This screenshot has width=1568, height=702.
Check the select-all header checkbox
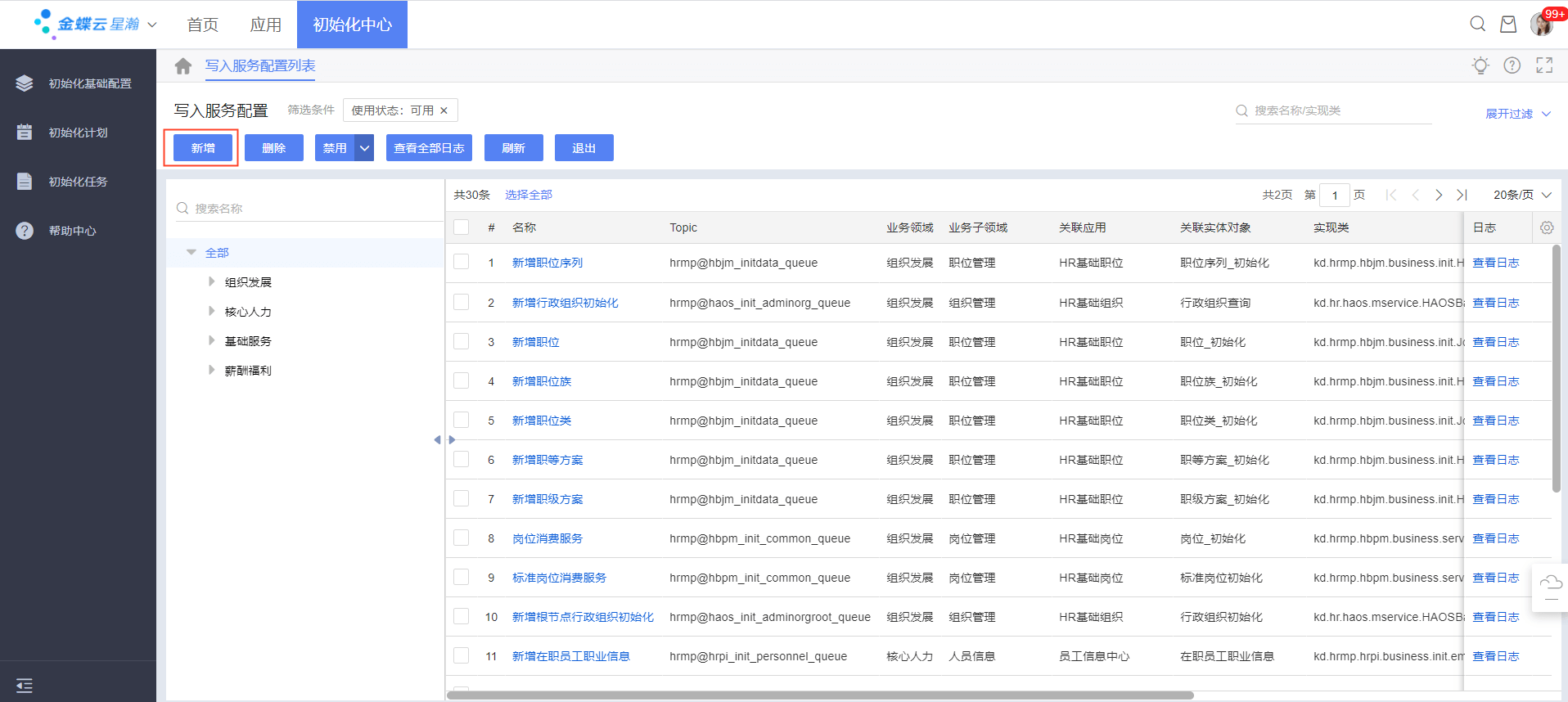(x=462, y=227)
